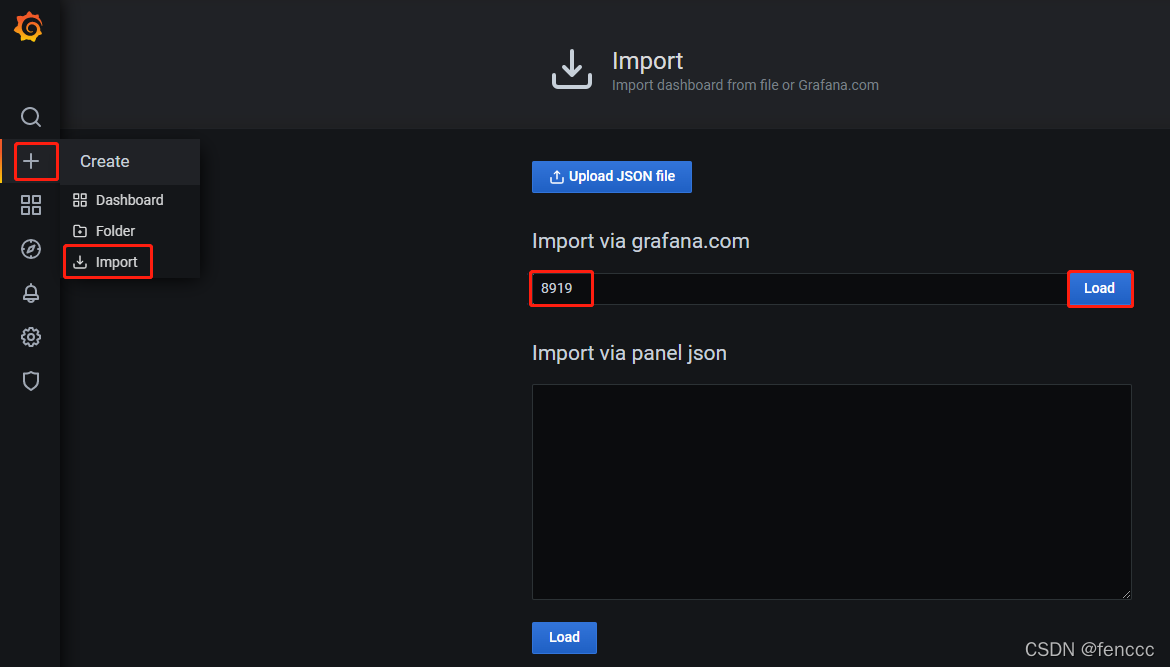The width and height of the screenshot is (1170, 667).
Task: Click the Upload JSON file button
Action: pyautogui.click(x=612, y=177)
